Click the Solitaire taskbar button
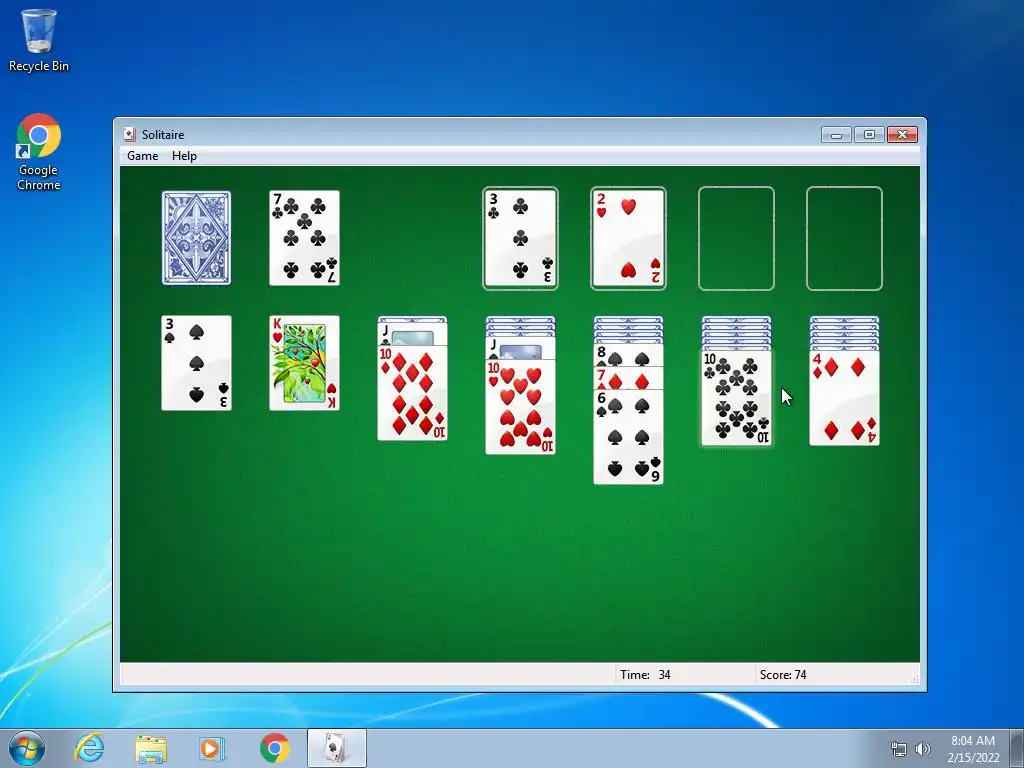The height and width of the screenshot is (768, 1024). coord(336,748)
